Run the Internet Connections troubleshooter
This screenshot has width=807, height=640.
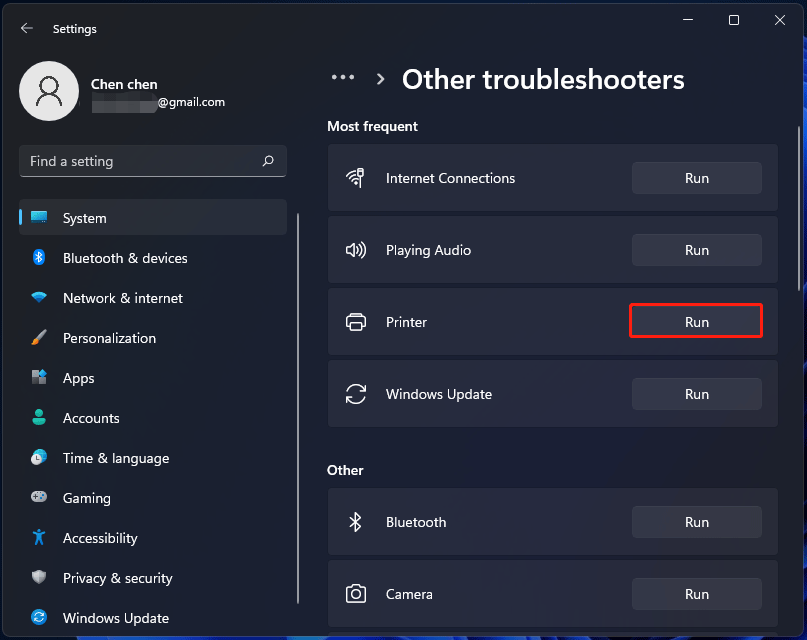(x=696, y=178)
